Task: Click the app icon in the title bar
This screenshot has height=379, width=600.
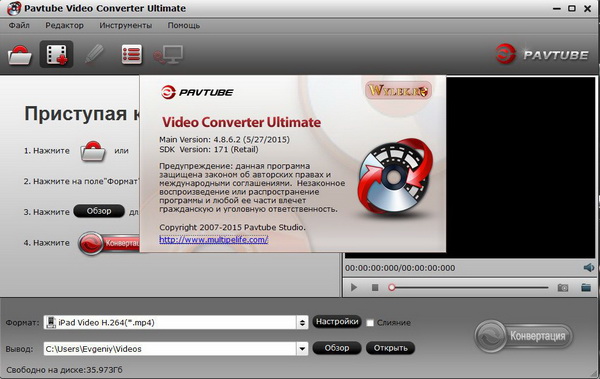Action: tap(14, 8)
